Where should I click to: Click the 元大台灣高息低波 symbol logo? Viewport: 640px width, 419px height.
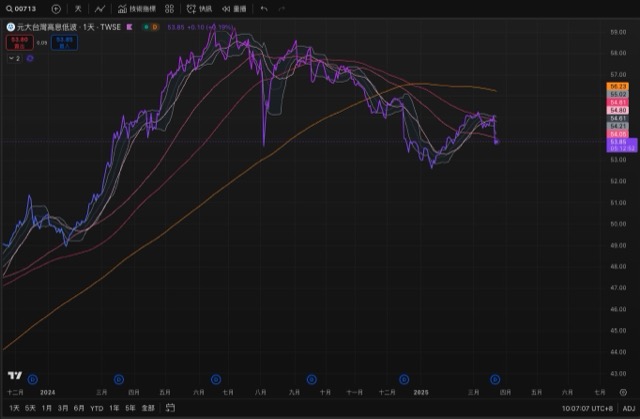click(x=11, y=27)
